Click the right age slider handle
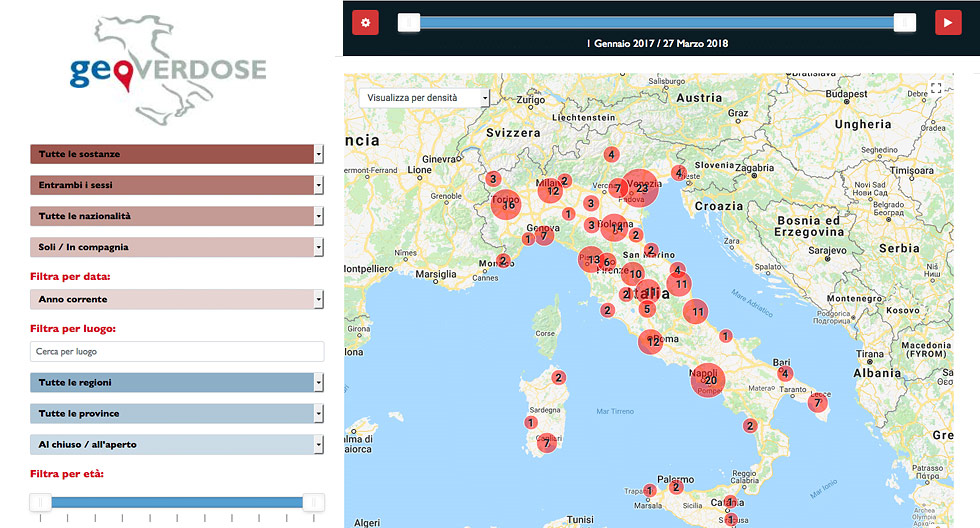Viewport: 980px width, 528px height. (313, 502)
